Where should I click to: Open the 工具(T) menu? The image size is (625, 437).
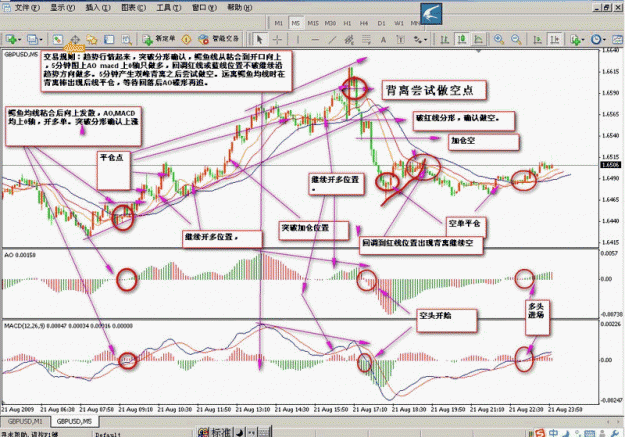point(168,8)
